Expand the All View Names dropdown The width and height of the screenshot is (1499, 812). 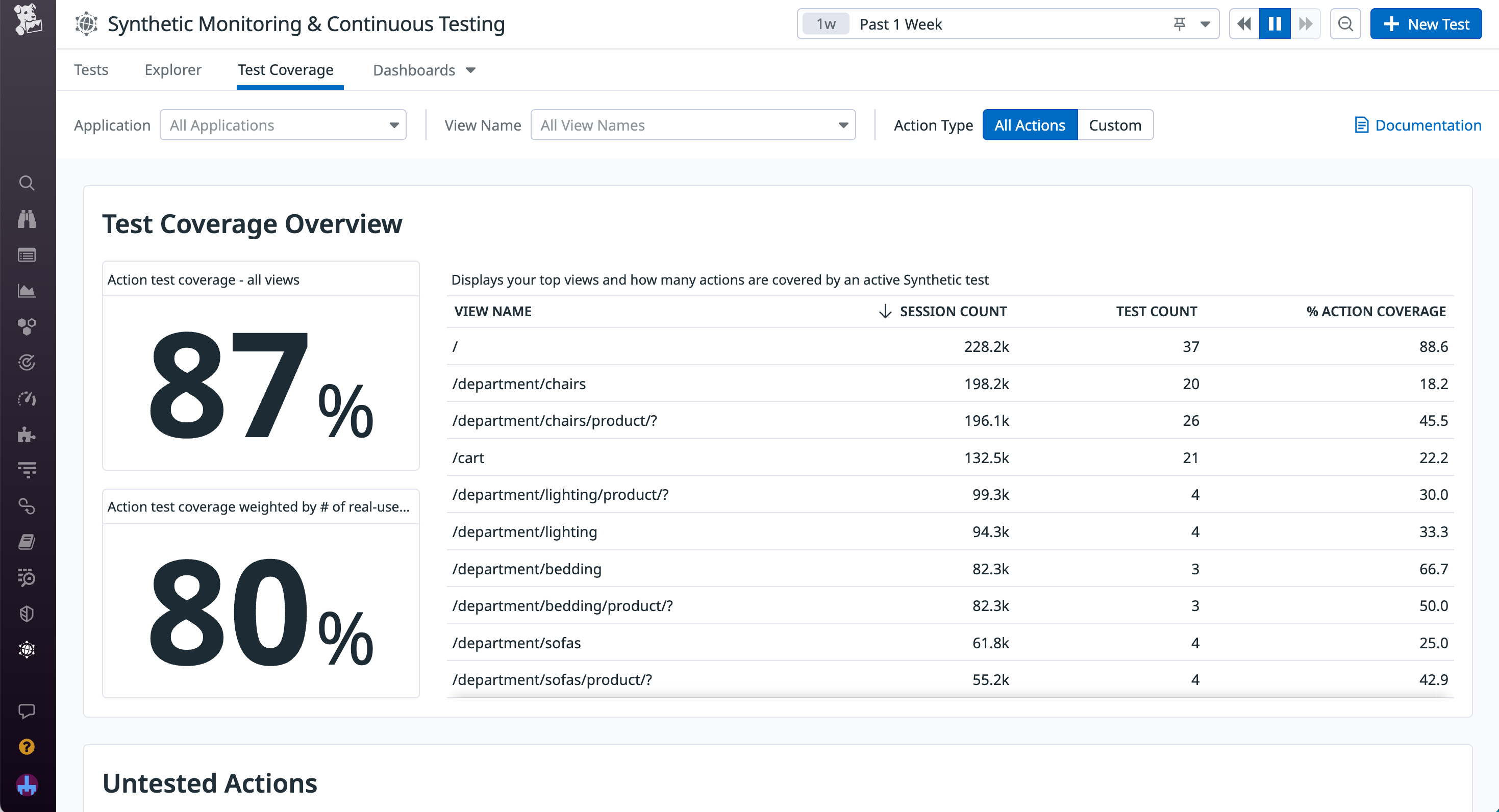click(692, 124)
